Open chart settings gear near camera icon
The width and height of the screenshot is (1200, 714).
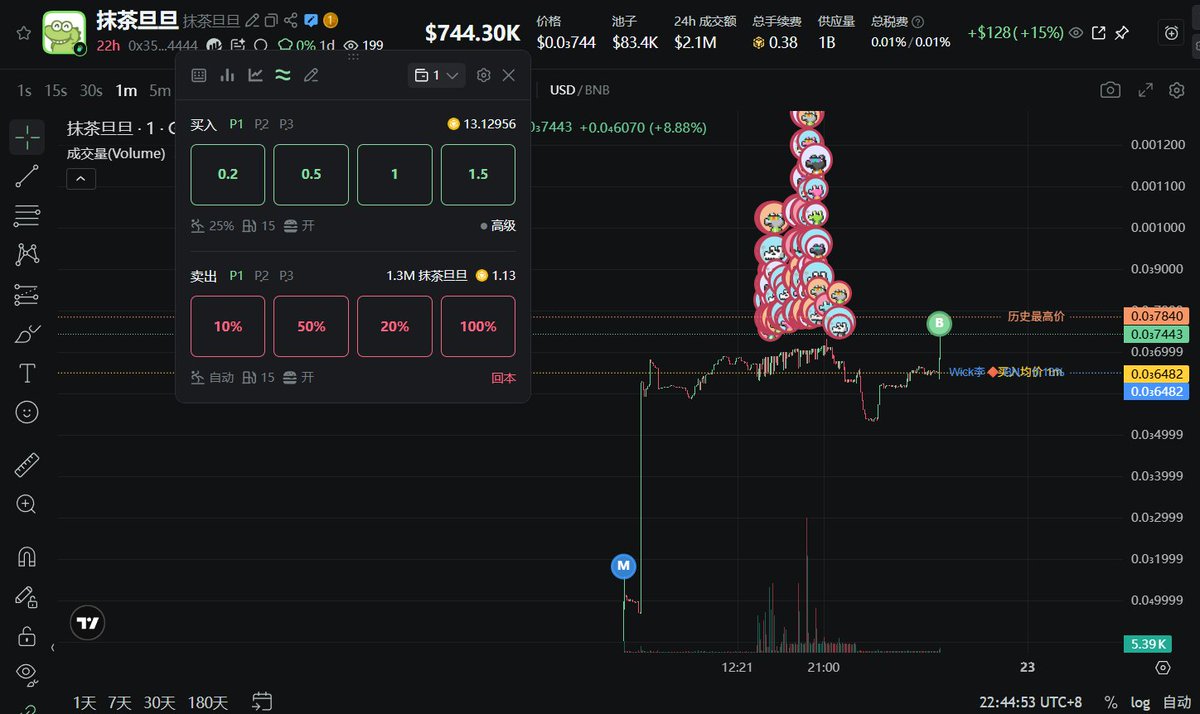coord(1175,89)
